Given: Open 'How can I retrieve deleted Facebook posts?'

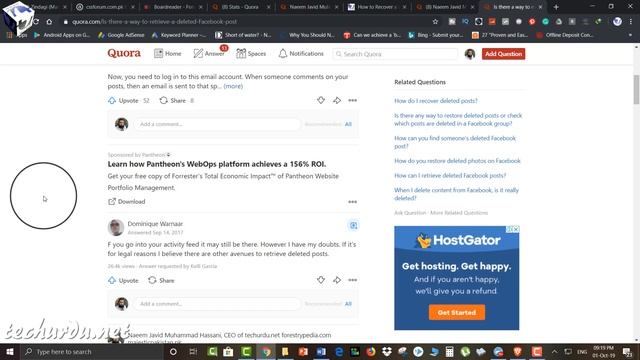Looking at the screenshot, I should (x=450, y=176).
